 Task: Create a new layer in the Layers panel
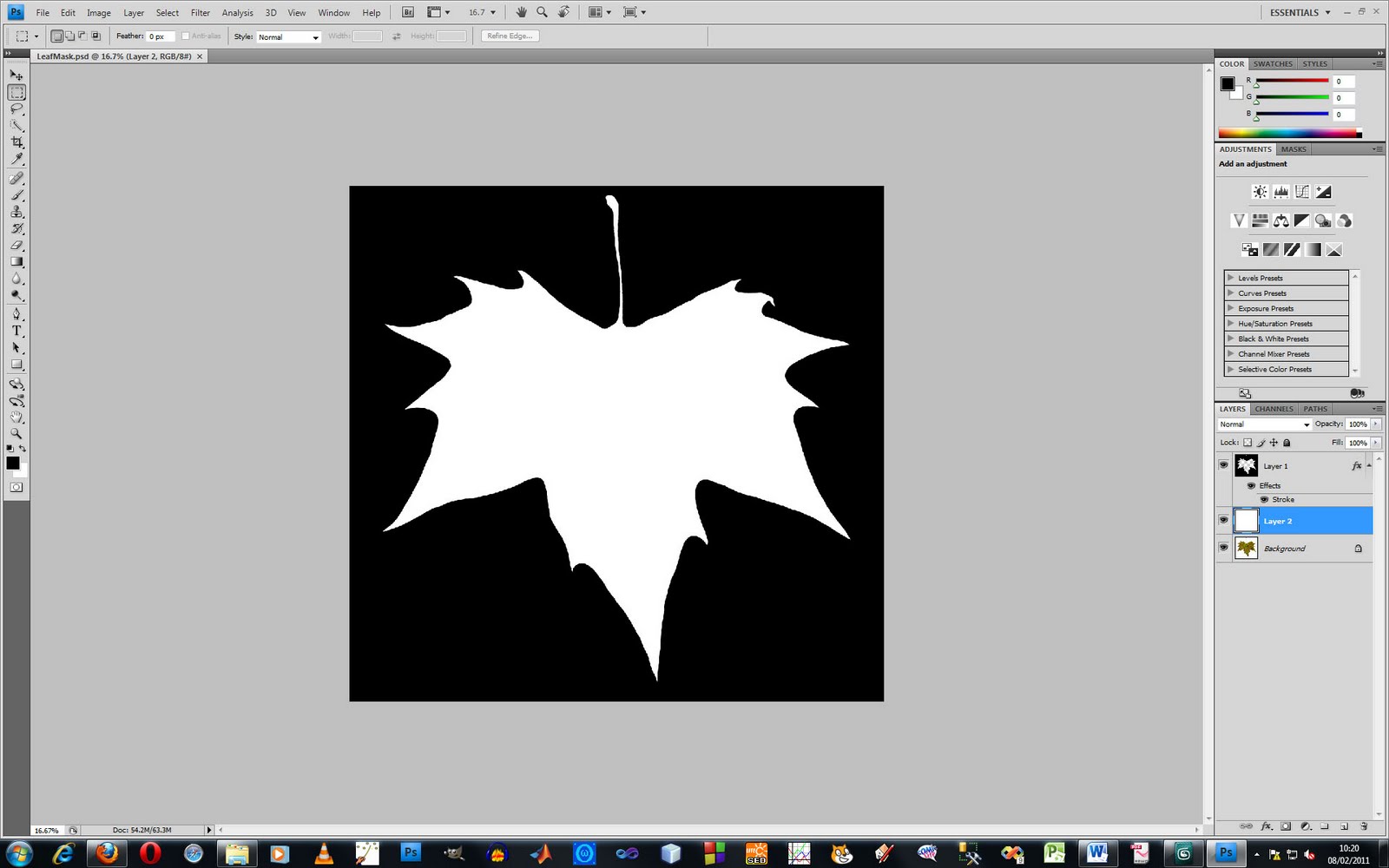[x=1344, y=826]
